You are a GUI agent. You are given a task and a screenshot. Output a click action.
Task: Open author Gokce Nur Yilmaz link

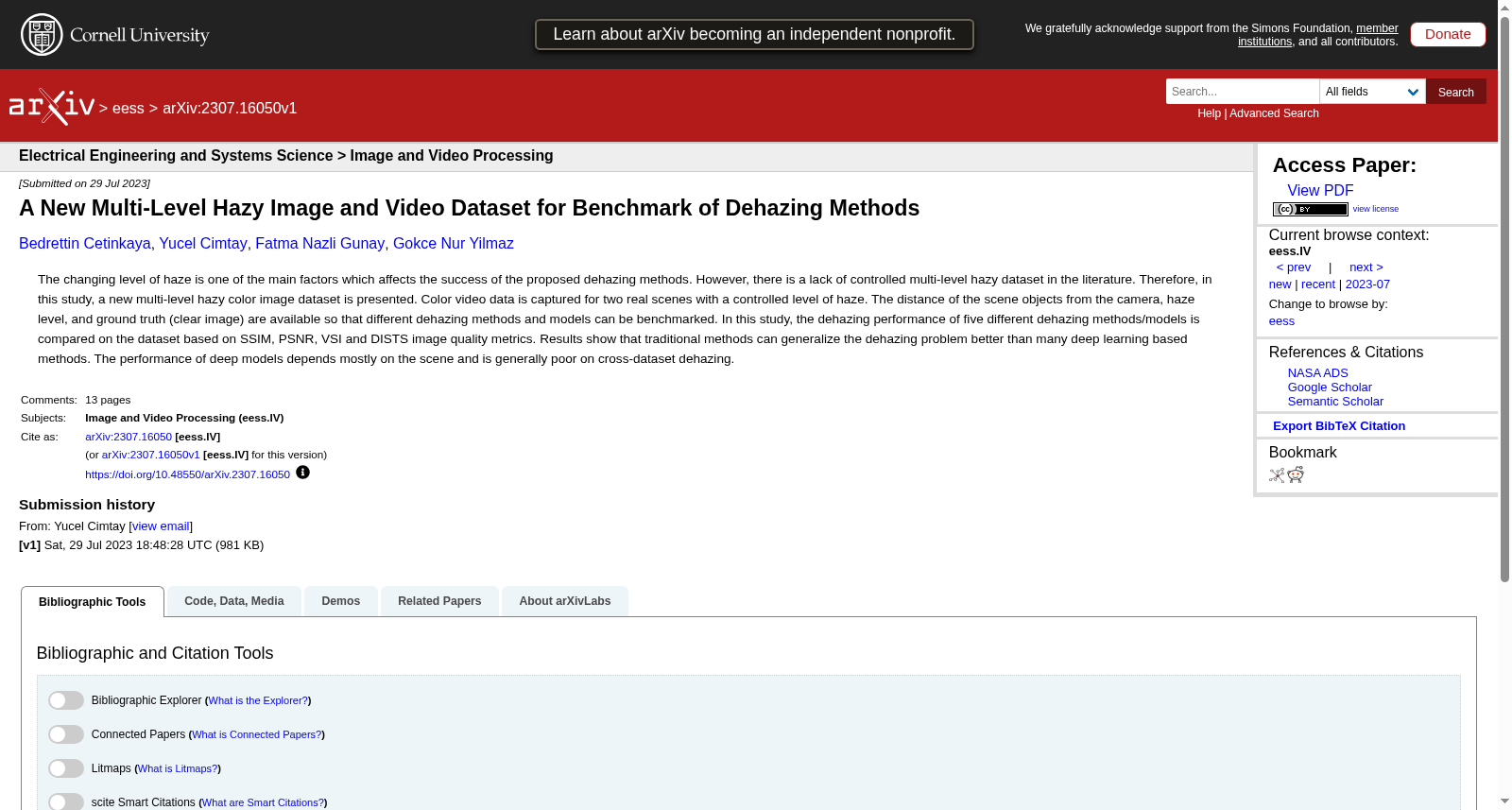click(x=454, y=244)
